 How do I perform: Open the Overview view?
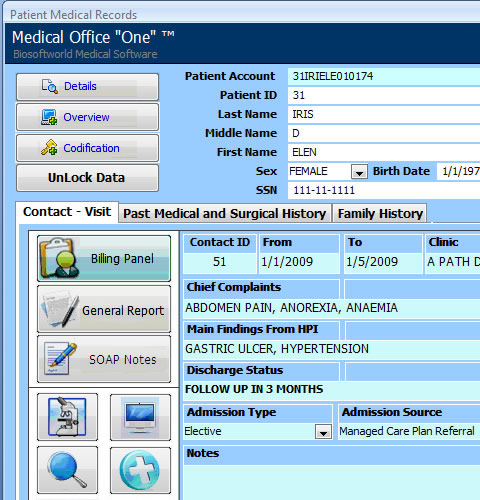click(87, 117)
